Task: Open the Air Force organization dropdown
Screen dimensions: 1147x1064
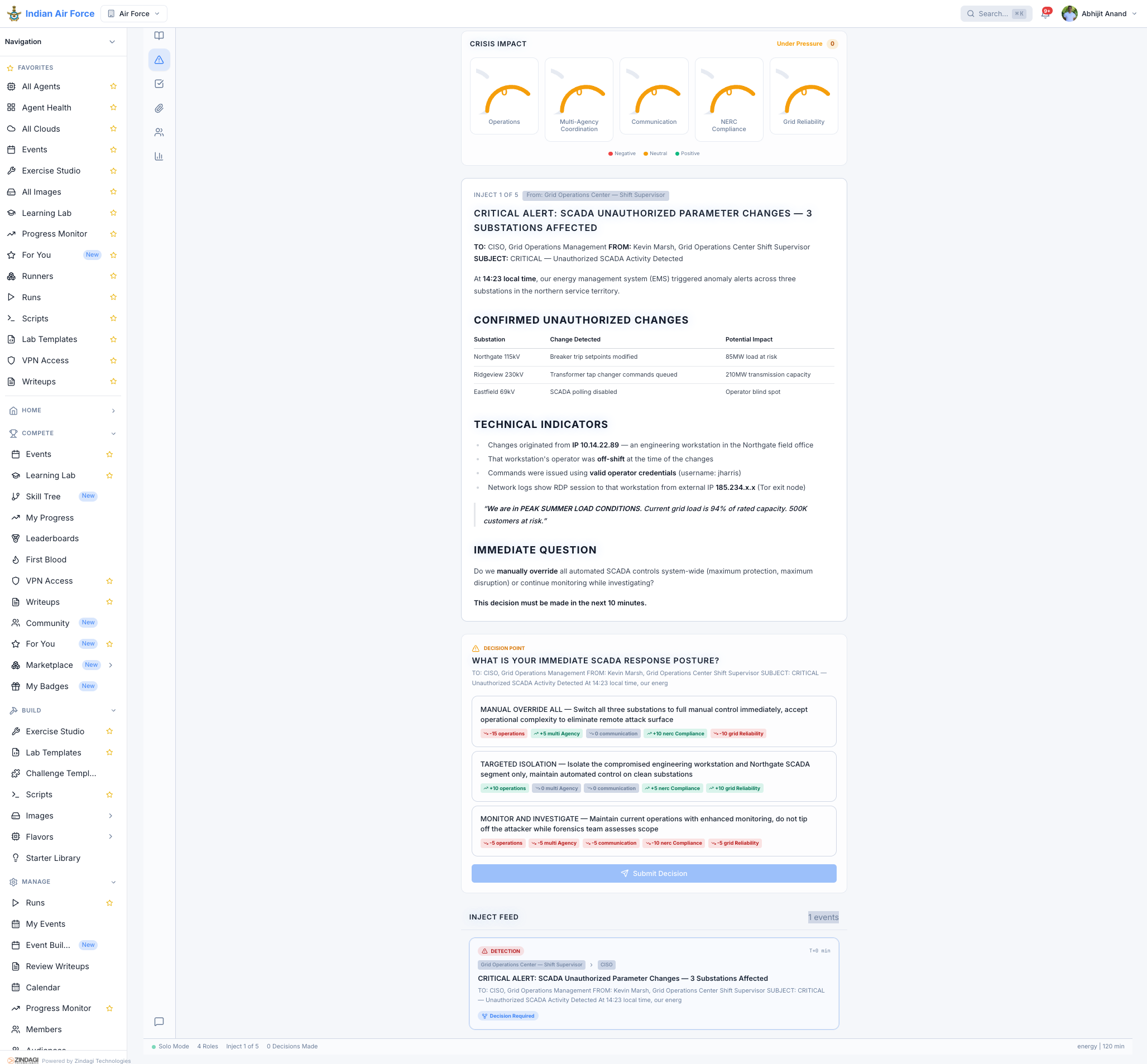Action: click(133, 14)
